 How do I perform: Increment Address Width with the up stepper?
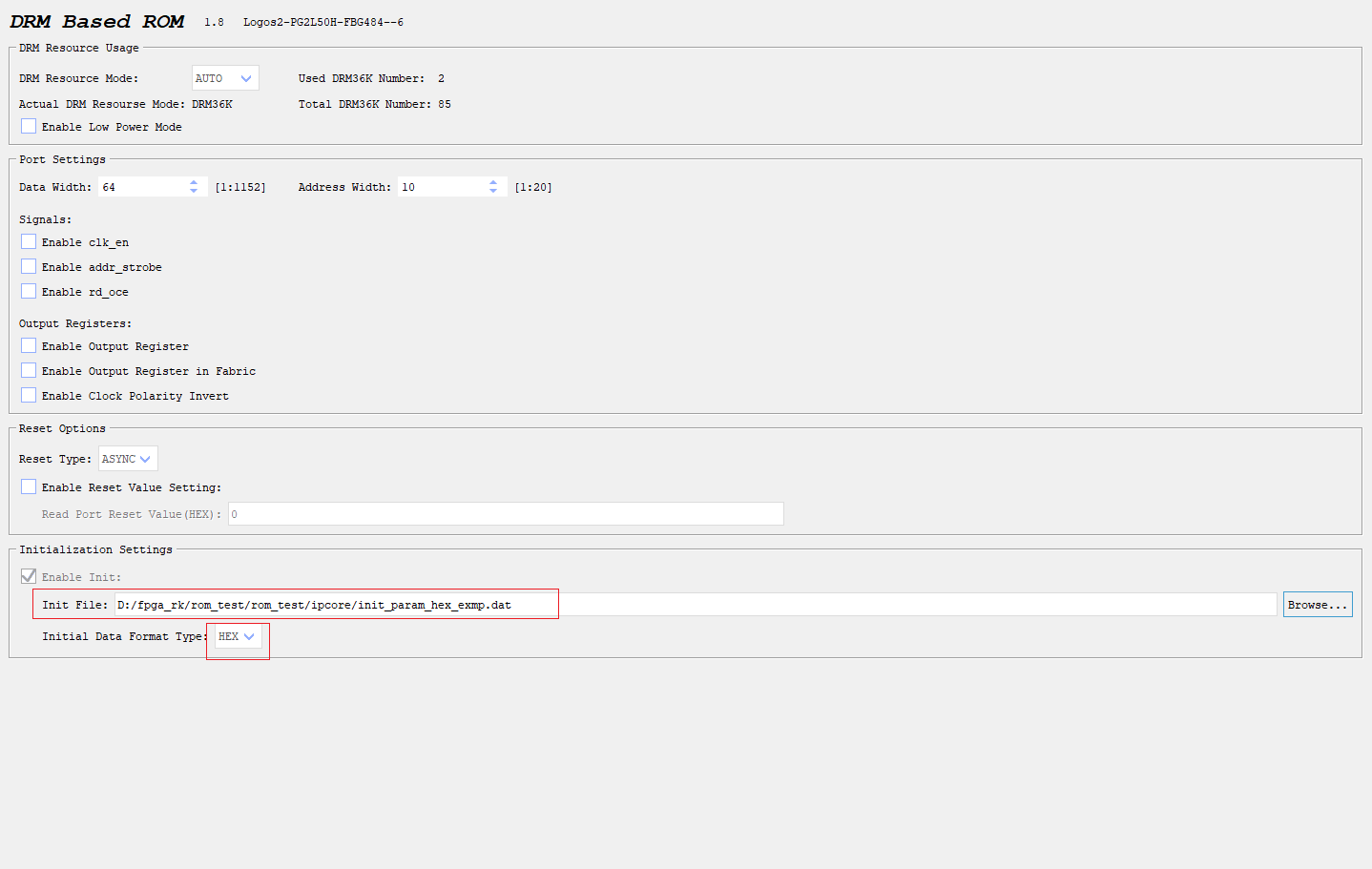click(x=492, y=182)
